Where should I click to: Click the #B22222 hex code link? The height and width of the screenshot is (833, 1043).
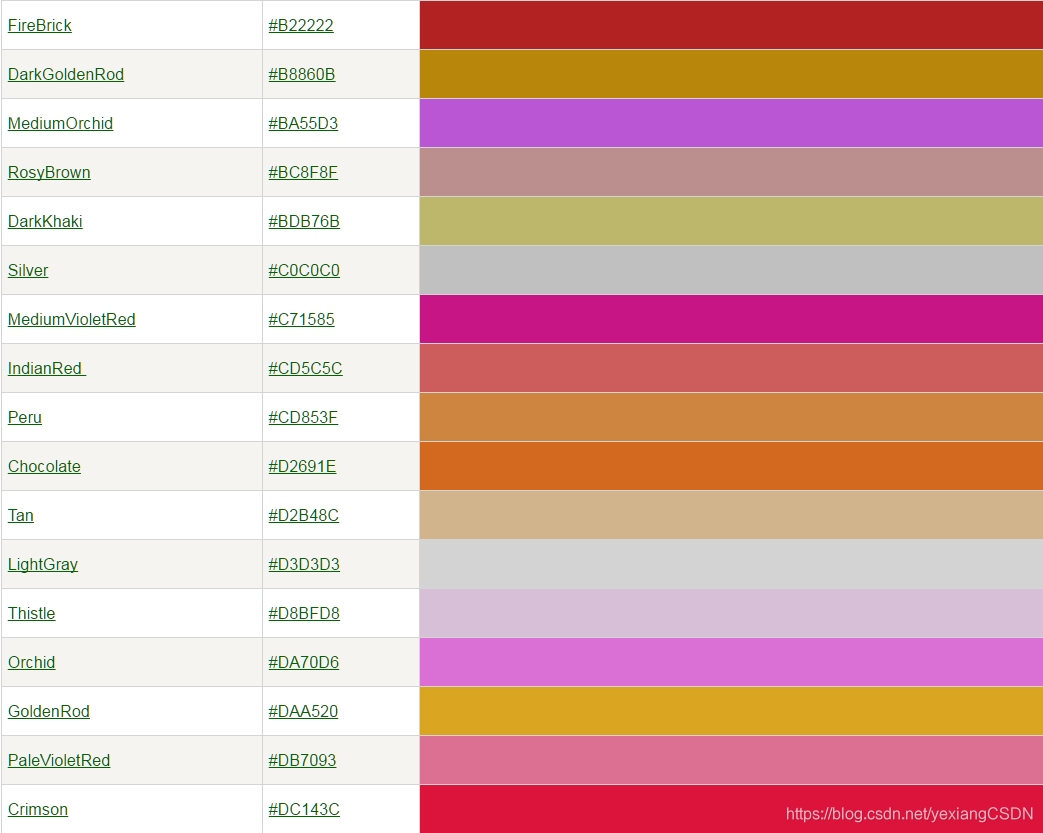tap(301, 25)
